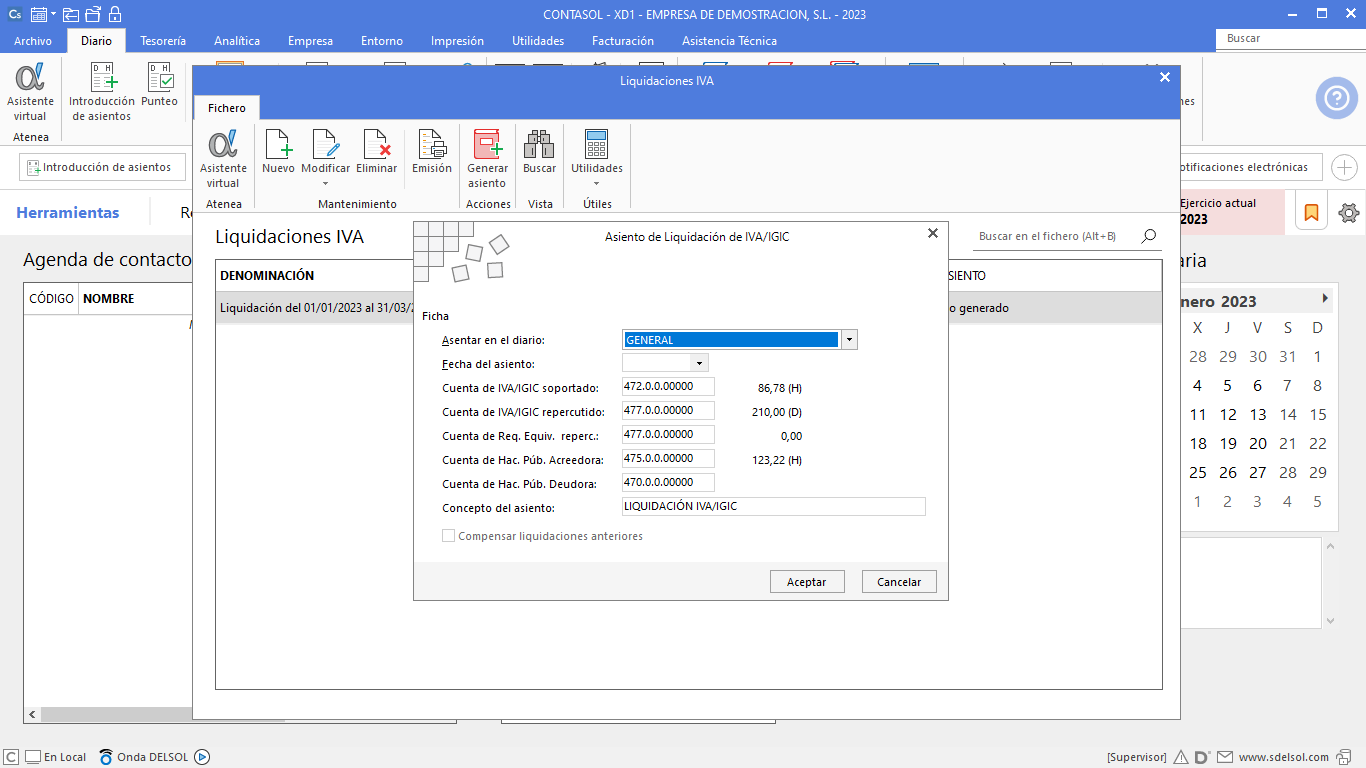Click the Eliminar icon in the ribbon
1366x768 pixels.
(x=376, y=145)
